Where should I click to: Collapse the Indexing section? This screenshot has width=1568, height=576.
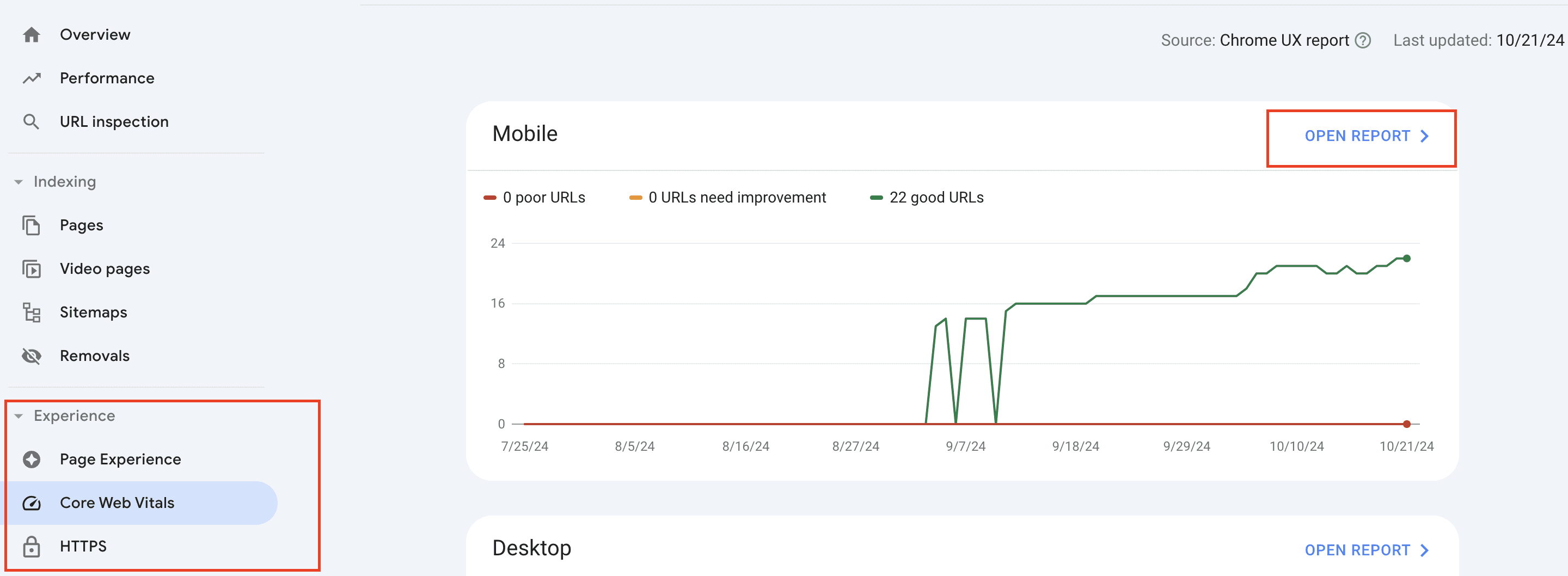click(19, 181)
